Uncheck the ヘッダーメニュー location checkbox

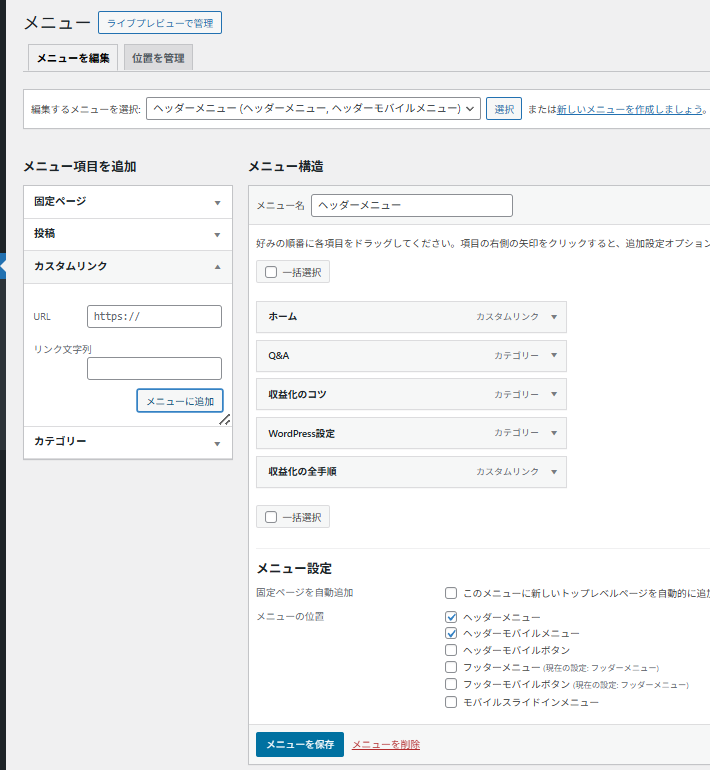coord(452,618)
